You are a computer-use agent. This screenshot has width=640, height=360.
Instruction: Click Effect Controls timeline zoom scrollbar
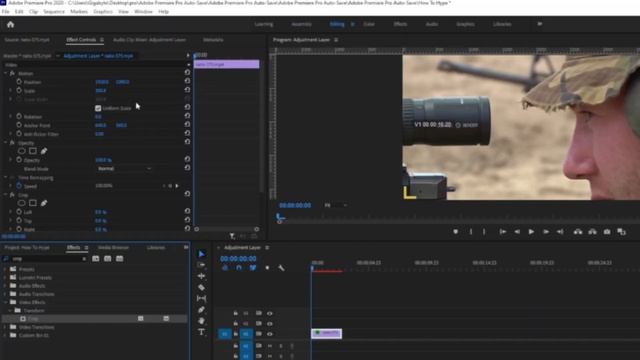[227, 229]
